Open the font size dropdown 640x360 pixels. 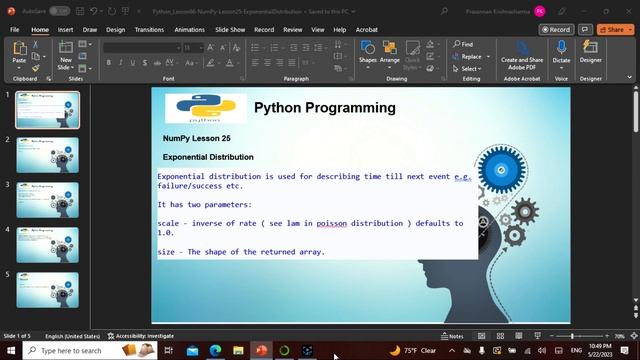(x=201, y=48)
